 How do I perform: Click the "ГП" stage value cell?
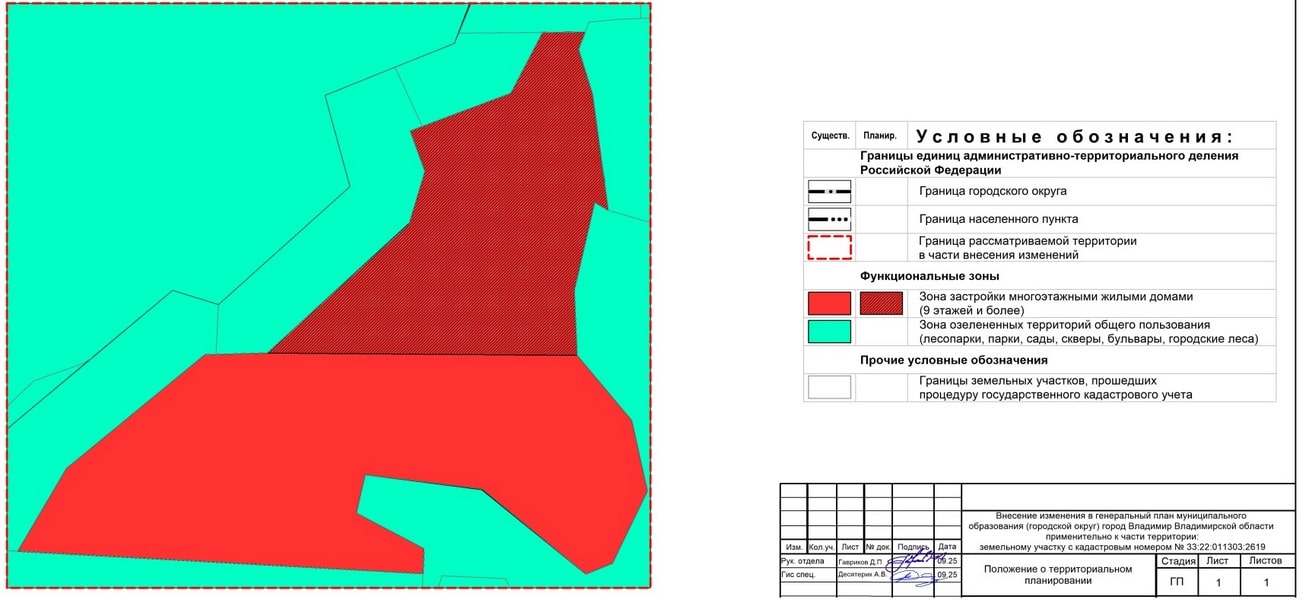[x=1176, y=581]
